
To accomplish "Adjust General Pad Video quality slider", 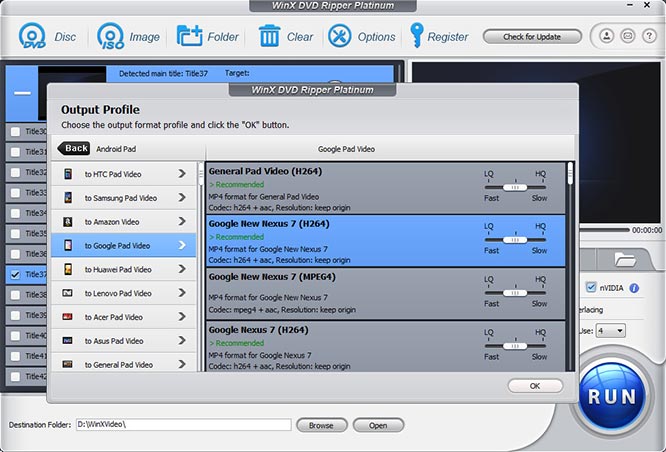I will [x=515, y=187].
